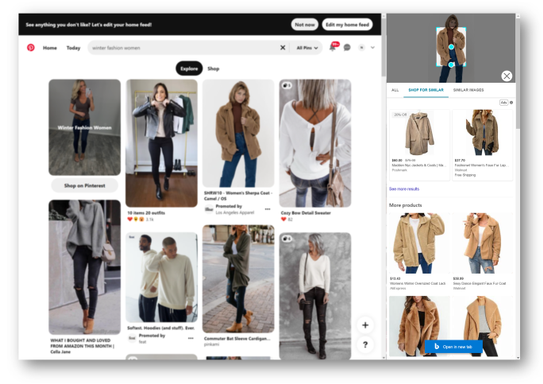Click the question mark help button
Viewport: 543px width, 384px height.
[365, 345]
